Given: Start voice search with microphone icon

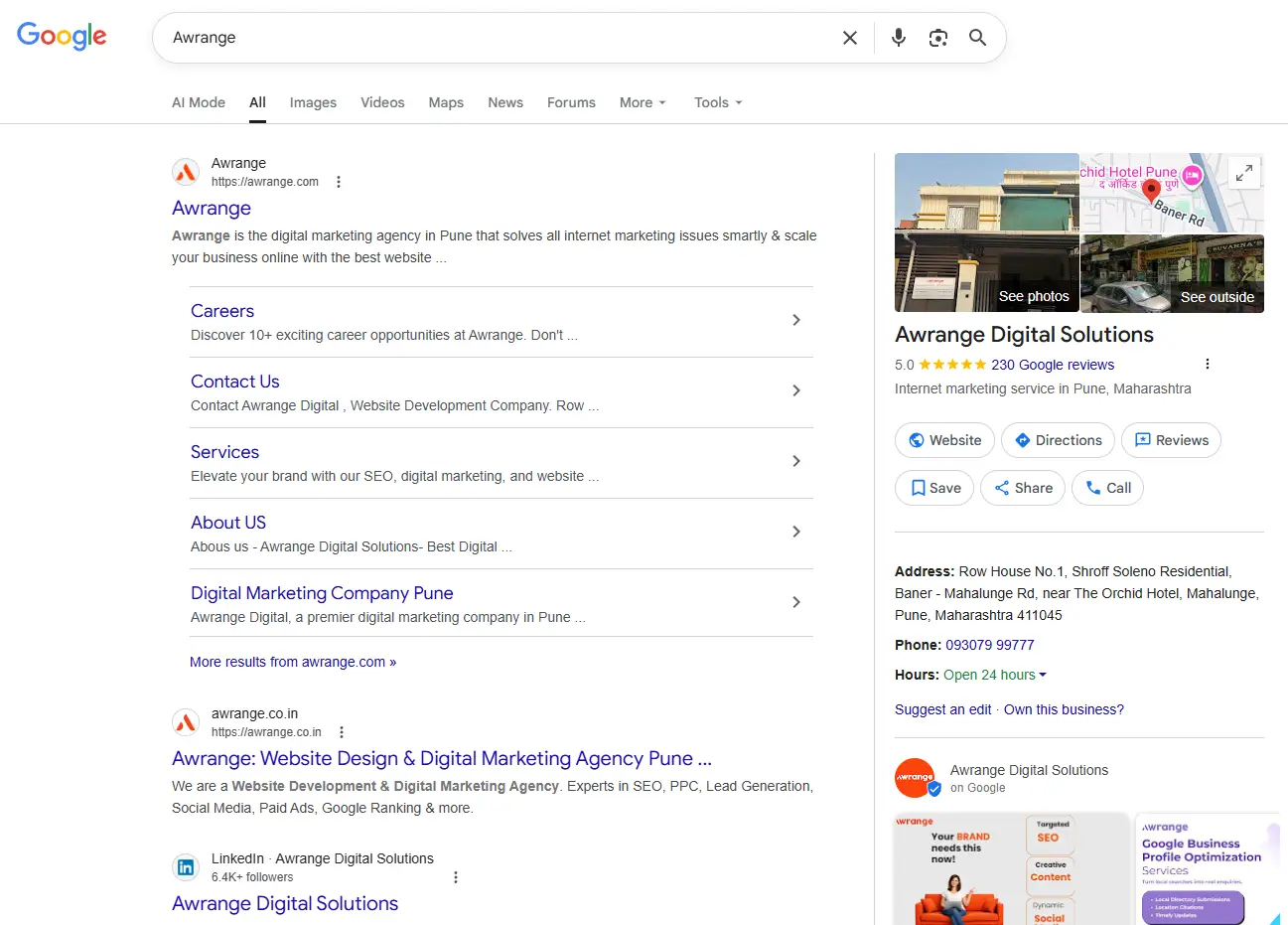Looking at the screenshot, I should pyautogui.click(x=898, y=38).
